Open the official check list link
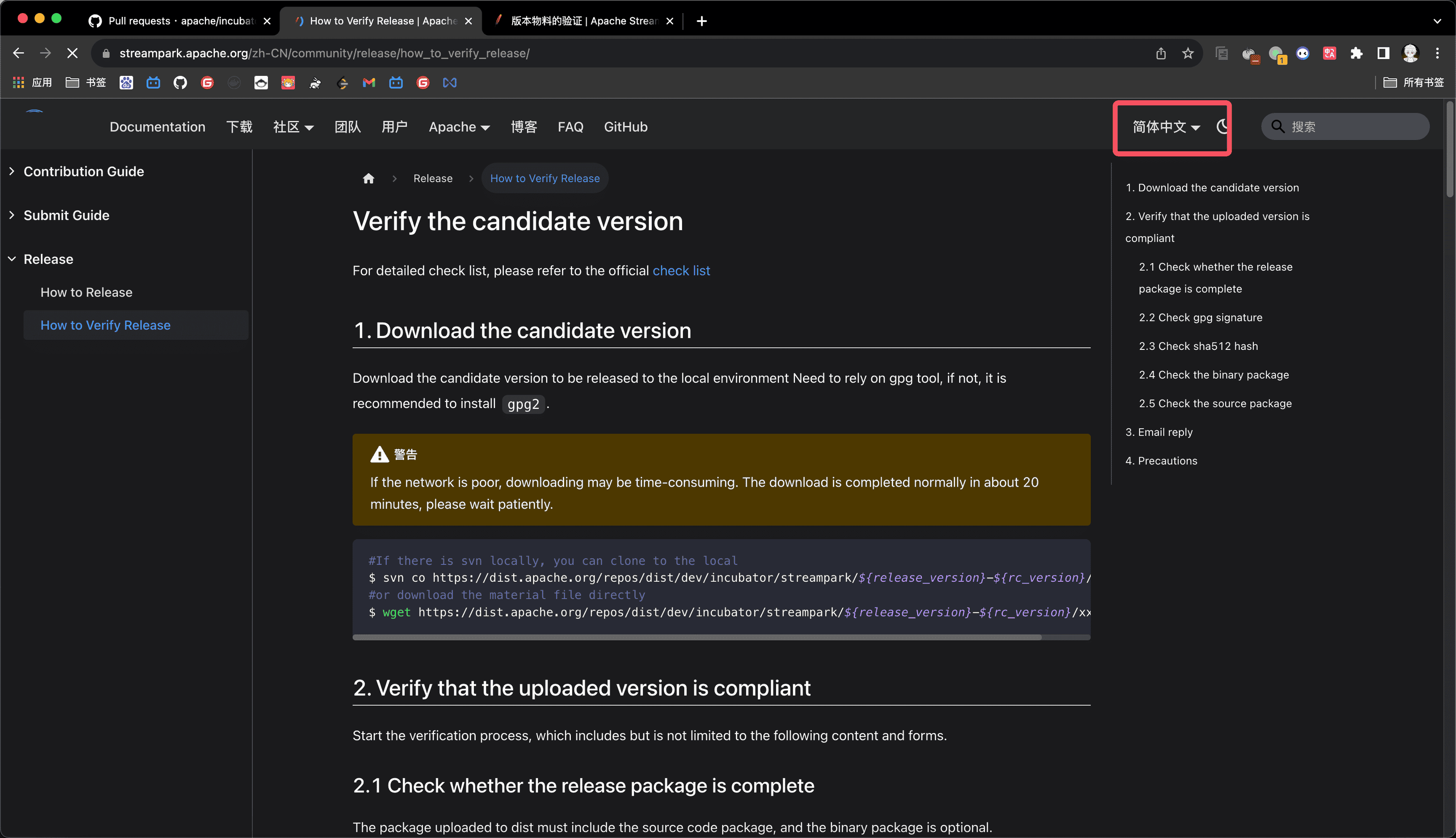This screenshot has width=1456, height=838. [x=681, y=270]
